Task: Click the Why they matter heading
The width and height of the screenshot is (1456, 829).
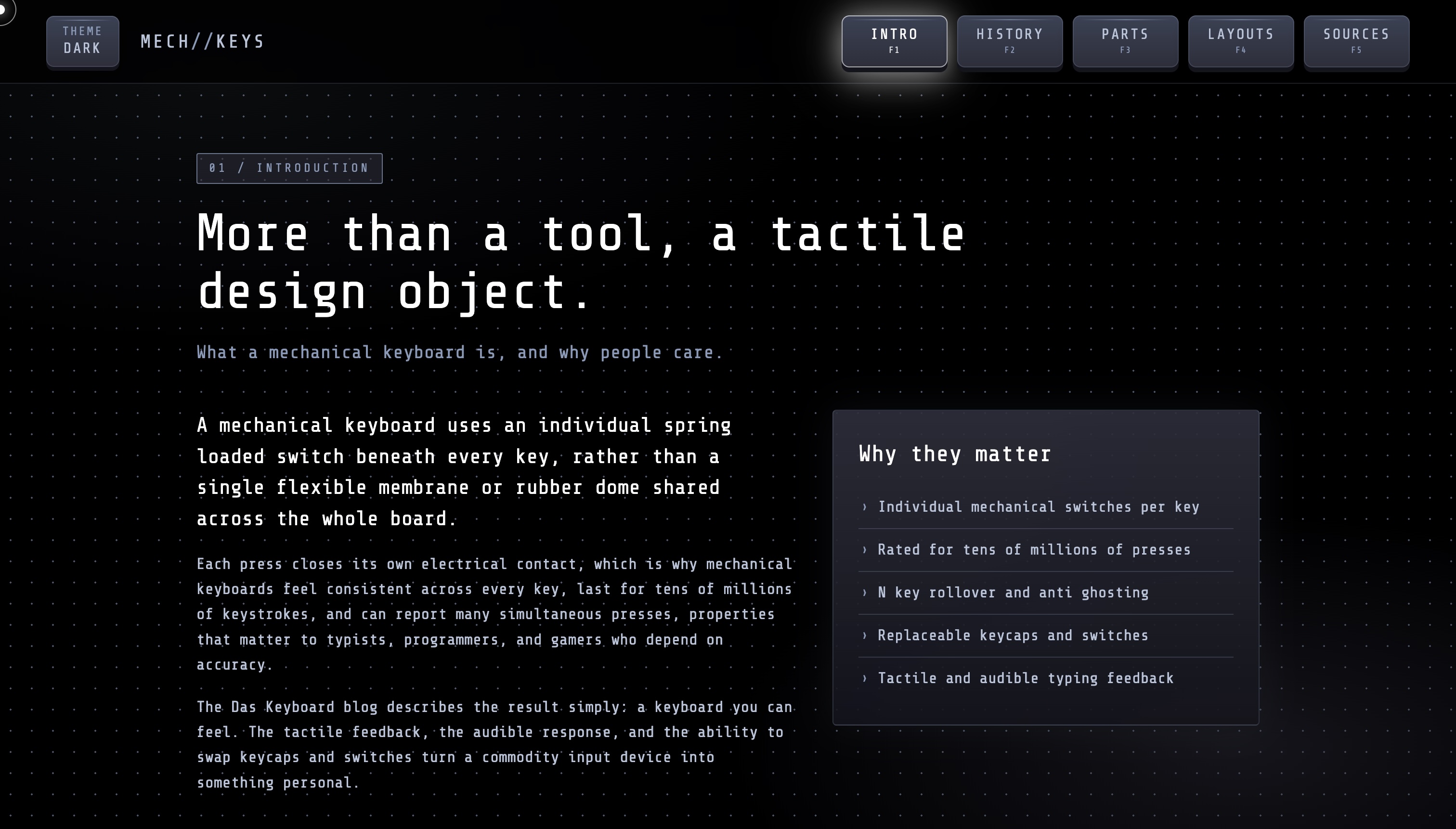Action: click(954, 454)
